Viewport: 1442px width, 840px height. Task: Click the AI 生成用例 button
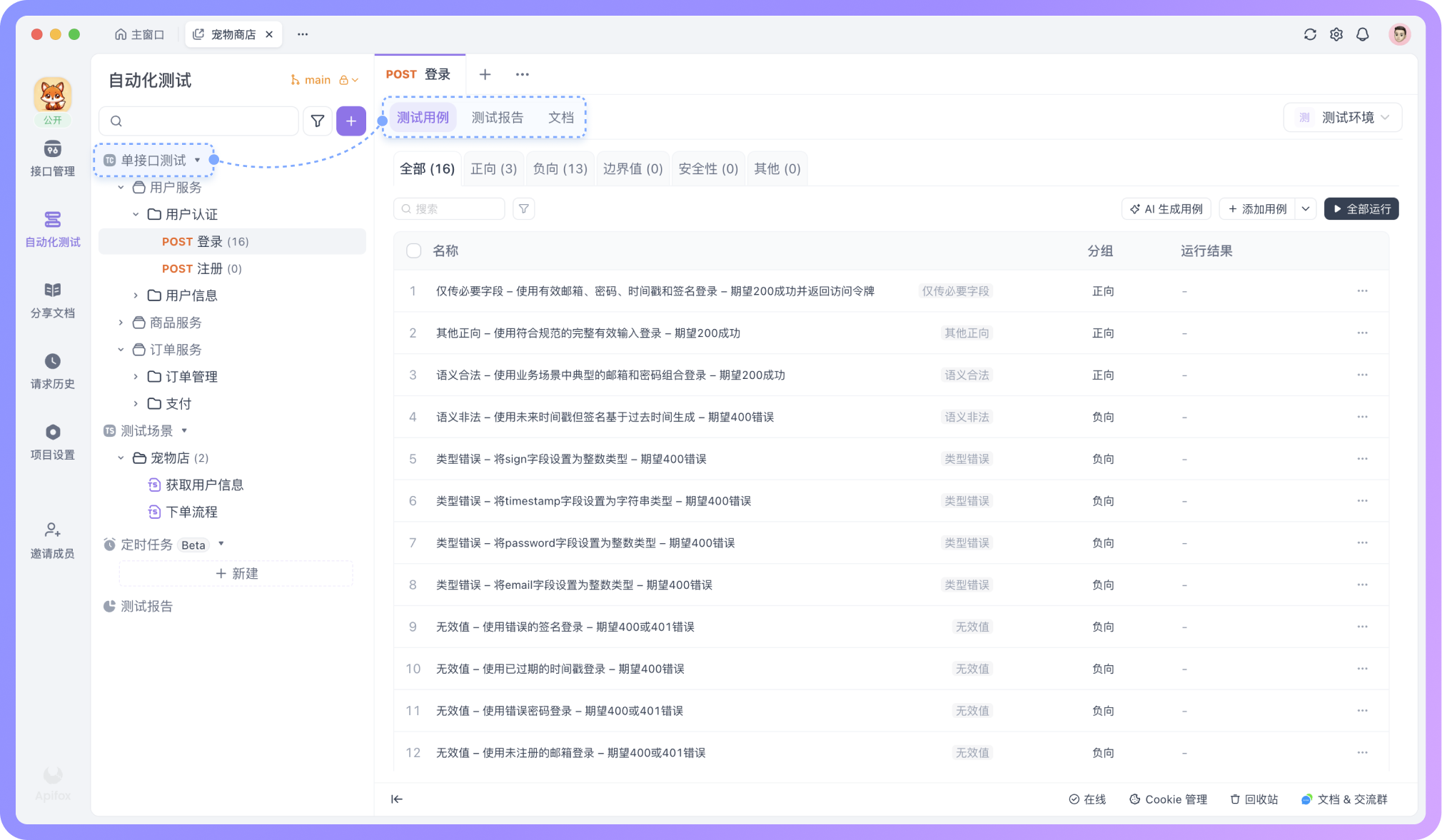pyautogui.click(x=1166, y=208)
